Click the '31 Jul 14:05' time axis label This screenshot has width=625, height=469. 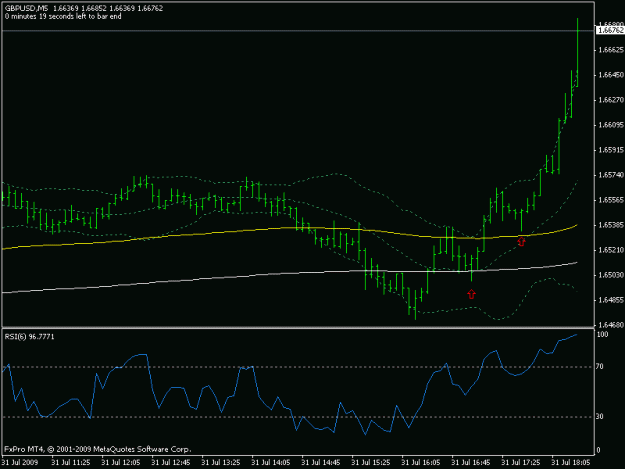tap(271, 463)
